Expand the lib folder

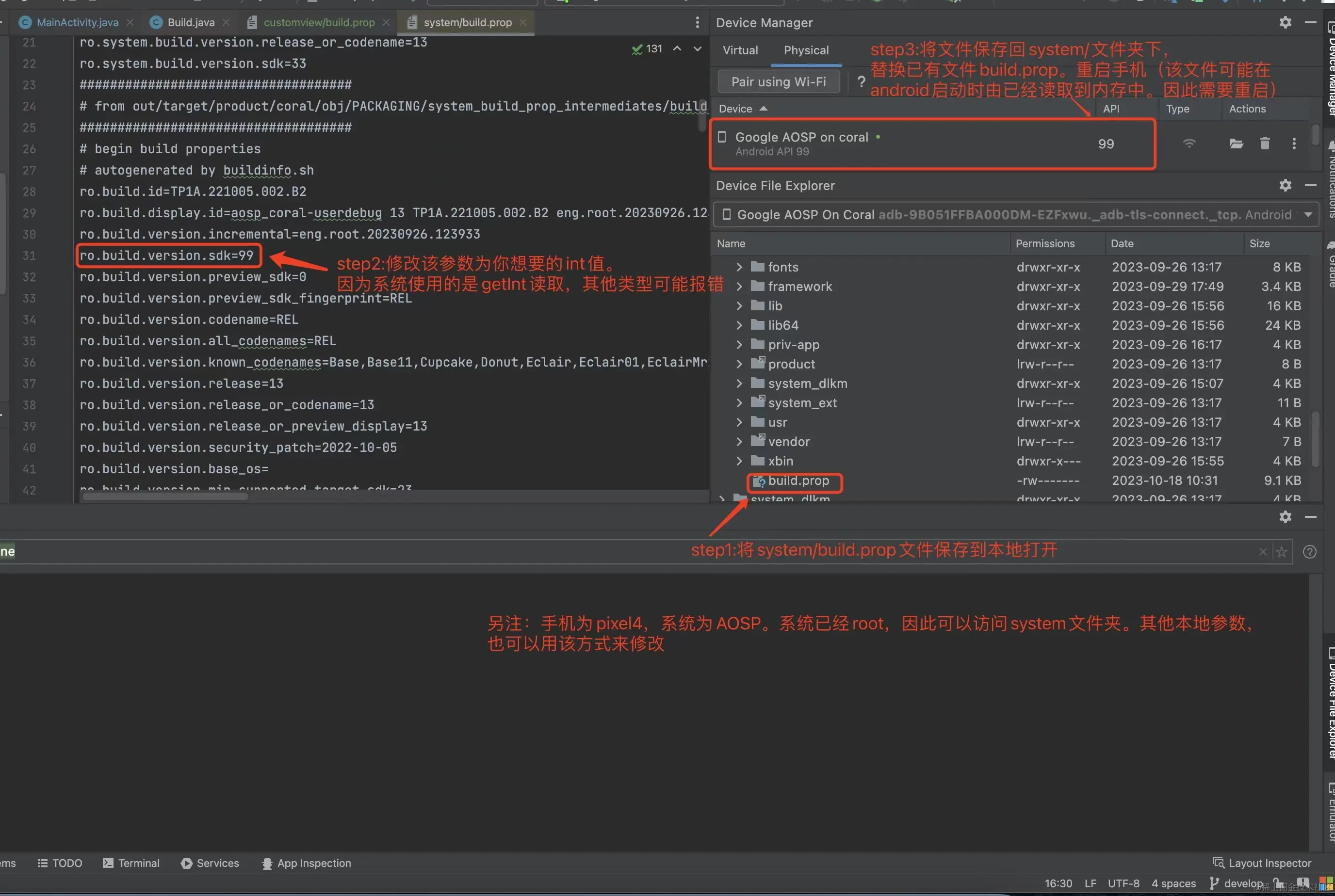pos(739,306)
